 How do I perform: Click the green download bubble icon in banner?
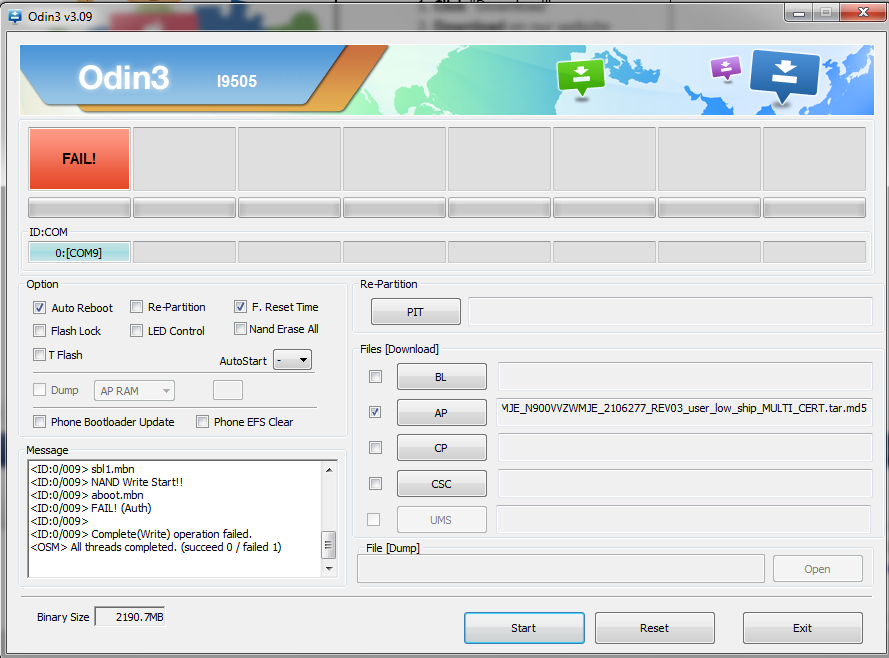(x=581, y=78)
